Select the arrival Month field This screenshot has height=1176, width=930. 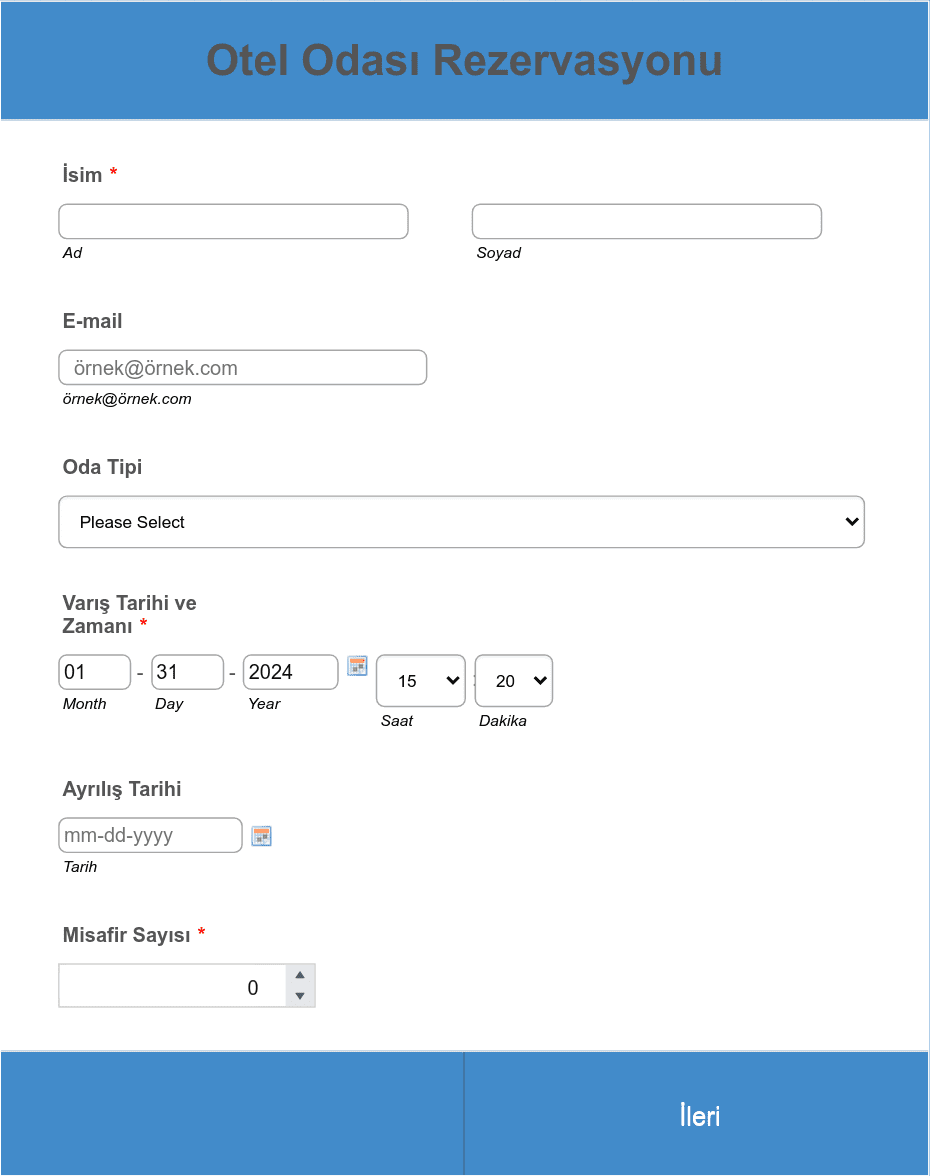tap(94, 672)
